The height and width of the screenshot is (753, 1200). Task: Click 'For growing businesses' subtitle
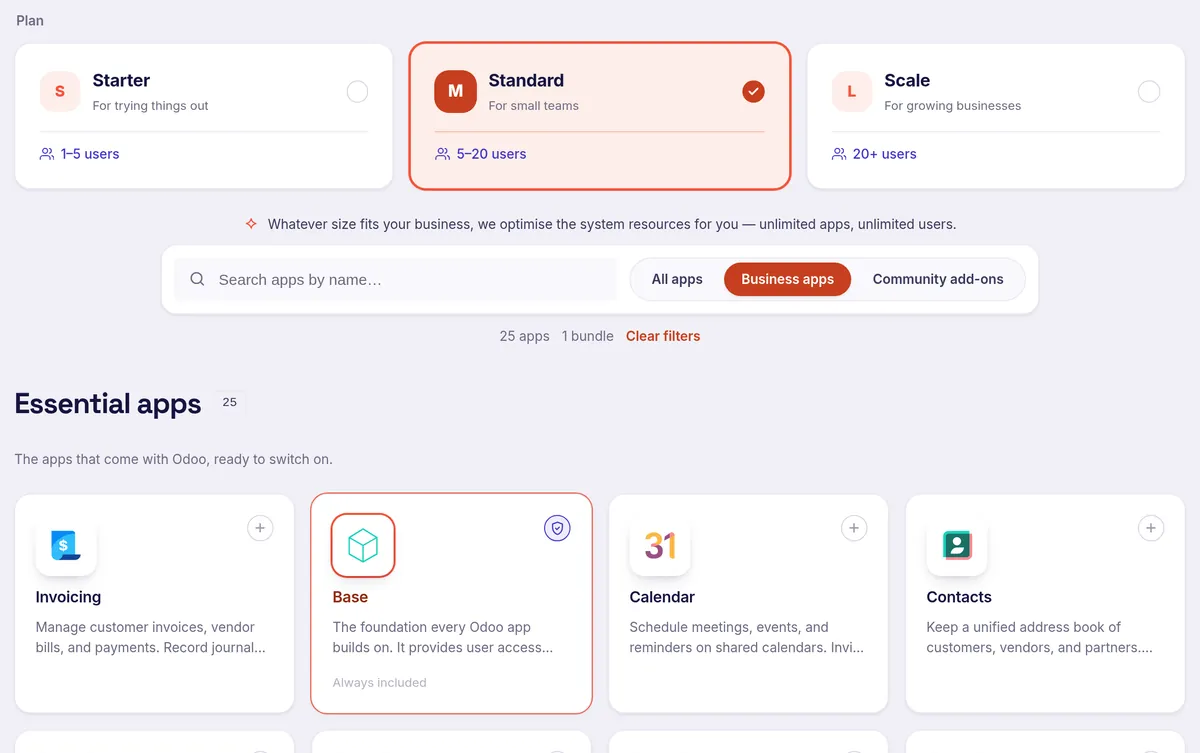pyautogui.click(x=953, y=106)
